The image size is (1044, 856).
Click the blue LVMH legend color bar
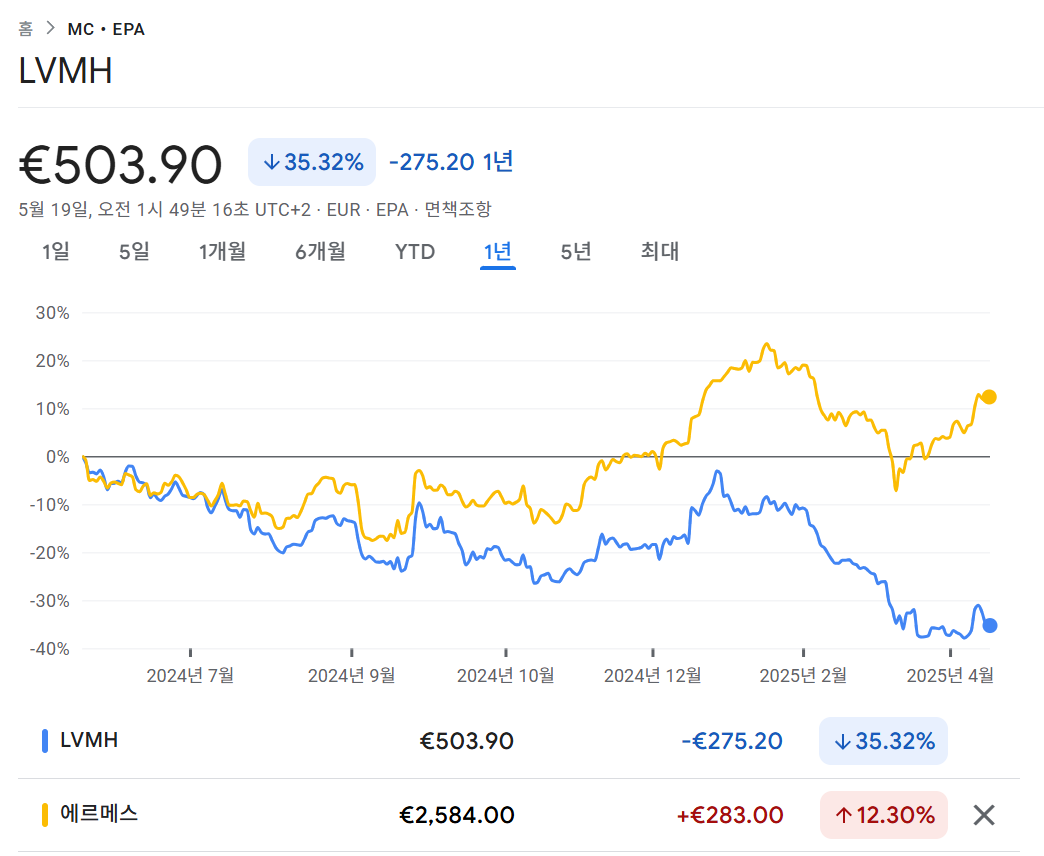[45, 741]
